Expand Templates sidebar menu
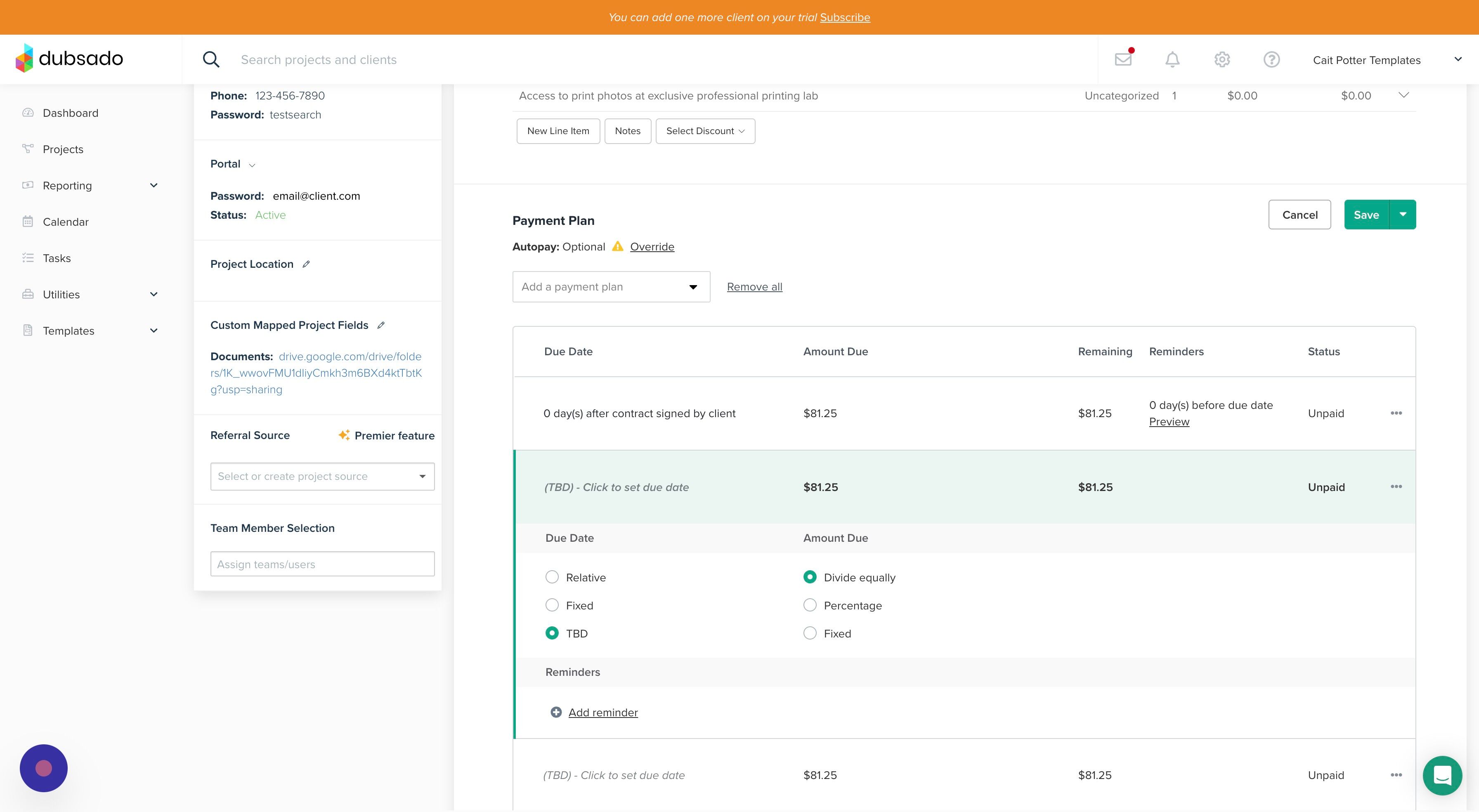1479x812 pixels. coord(153,331)
